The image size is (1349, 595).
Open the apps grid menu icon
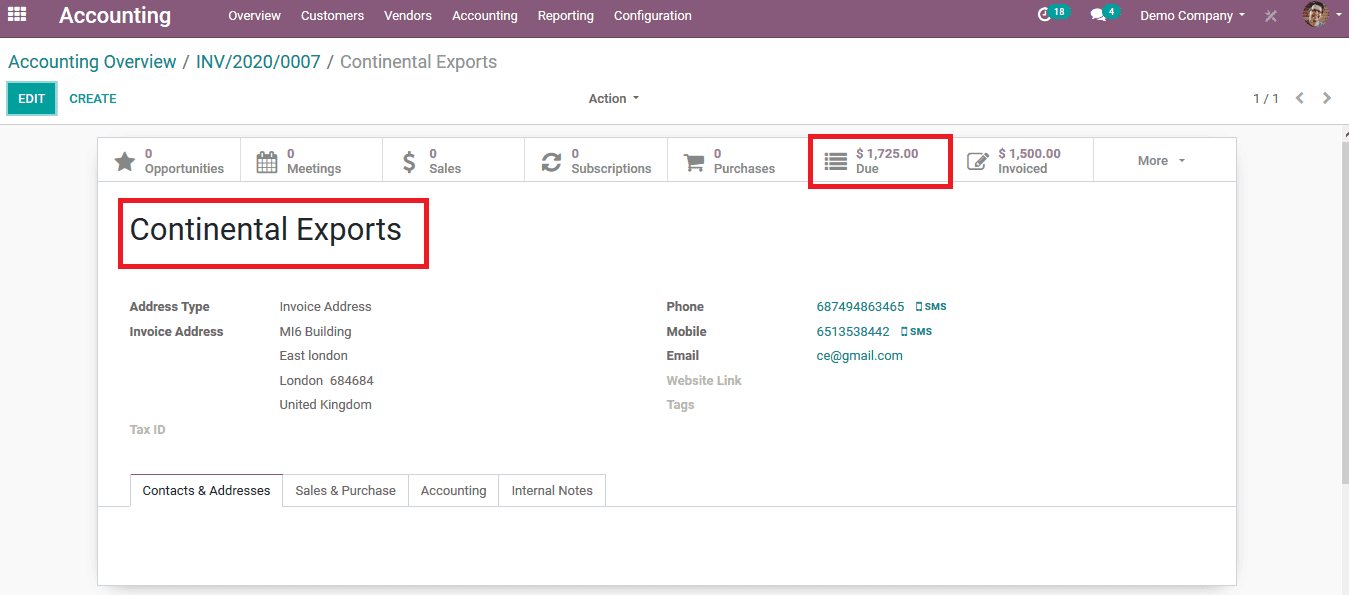coord(17,15)
